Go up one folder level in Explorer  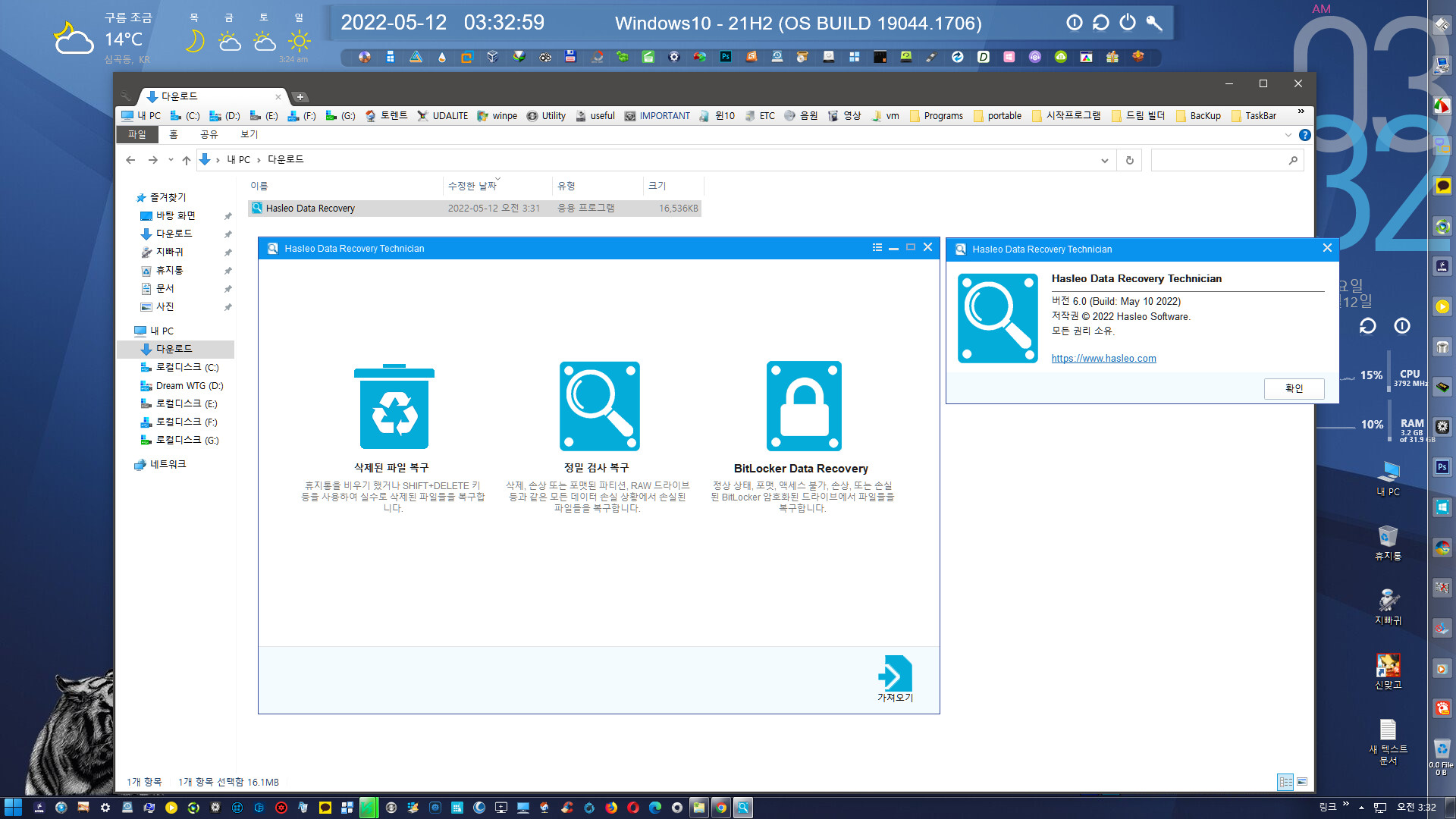tap(187, 160)
